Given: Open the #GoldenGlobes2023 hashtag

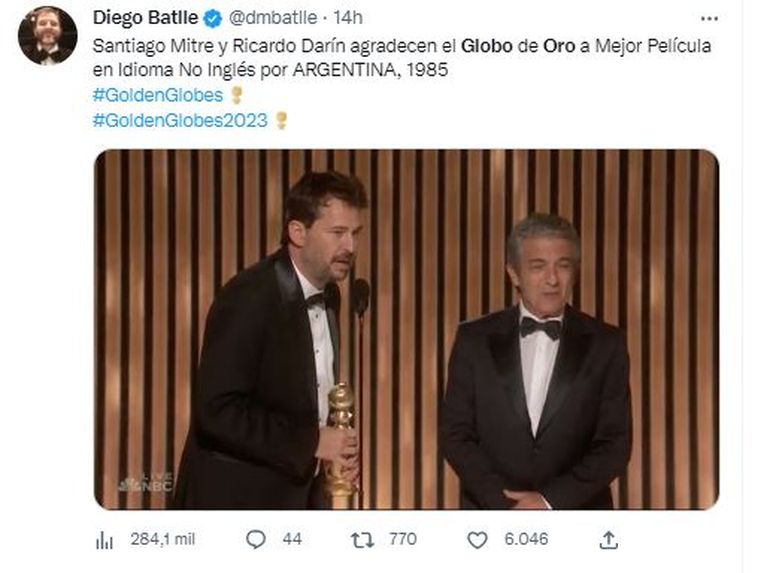Looking at the screenshot, I should pos(180,120).
